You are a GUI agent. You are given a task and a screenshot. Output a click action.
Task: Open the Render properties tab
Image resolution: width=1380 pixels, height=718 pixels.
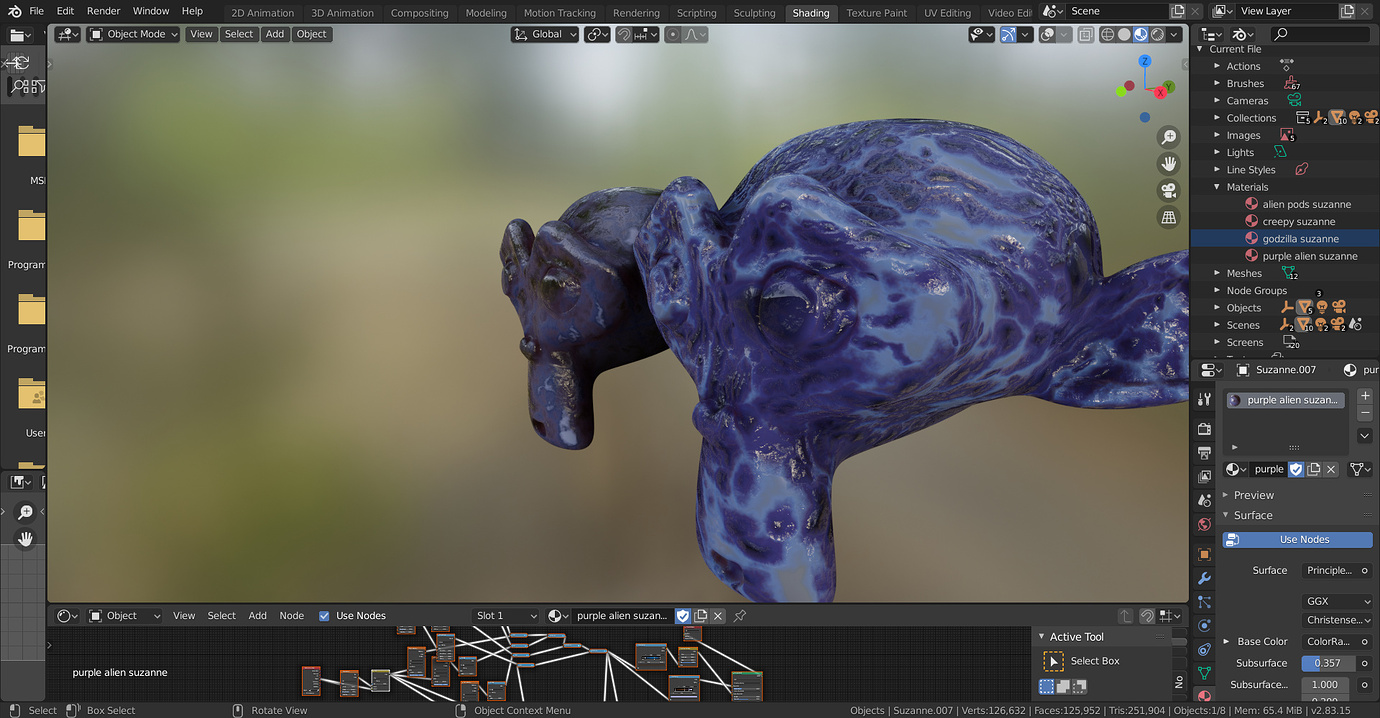(1204, 428)
